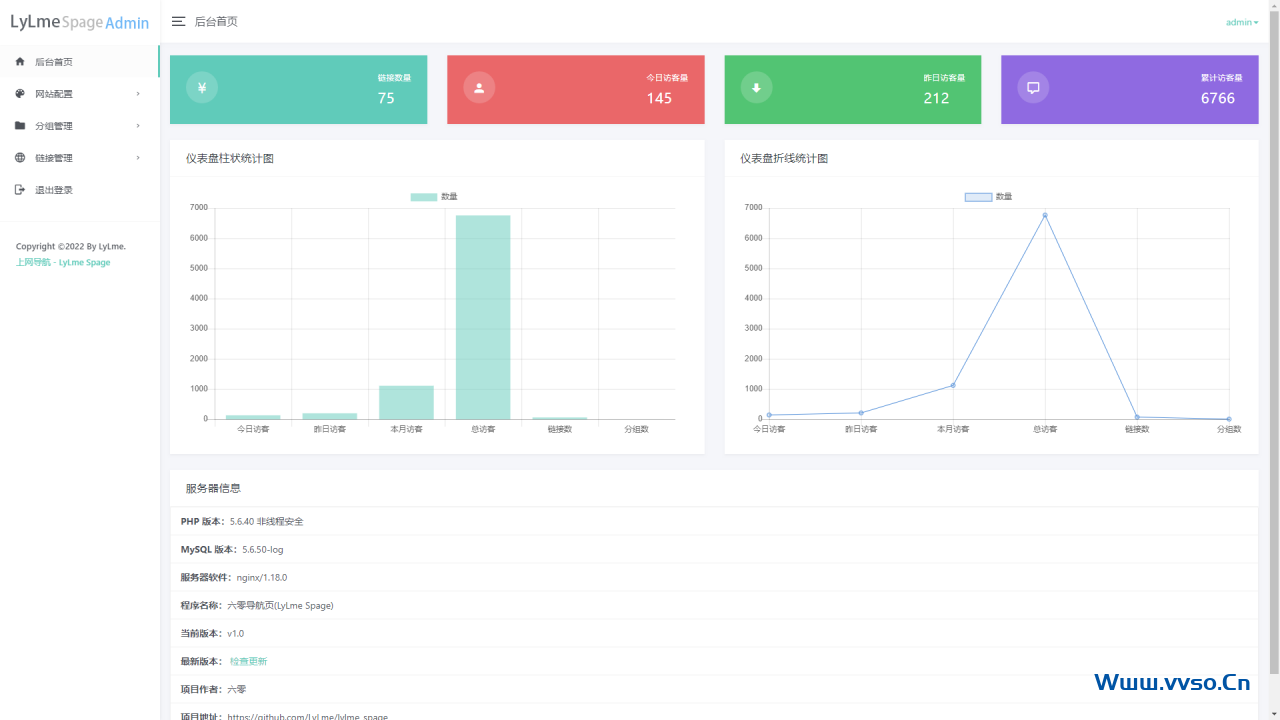Viewport: 1280px width, 720px height.
Task: Click the home icon beside 后台首页
Action: tap(20, 62)
